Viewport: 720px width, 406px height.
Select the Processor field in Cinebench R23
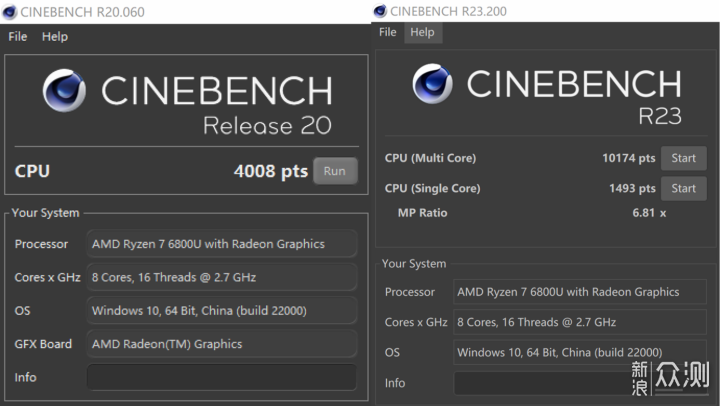(x=580, y=292)
